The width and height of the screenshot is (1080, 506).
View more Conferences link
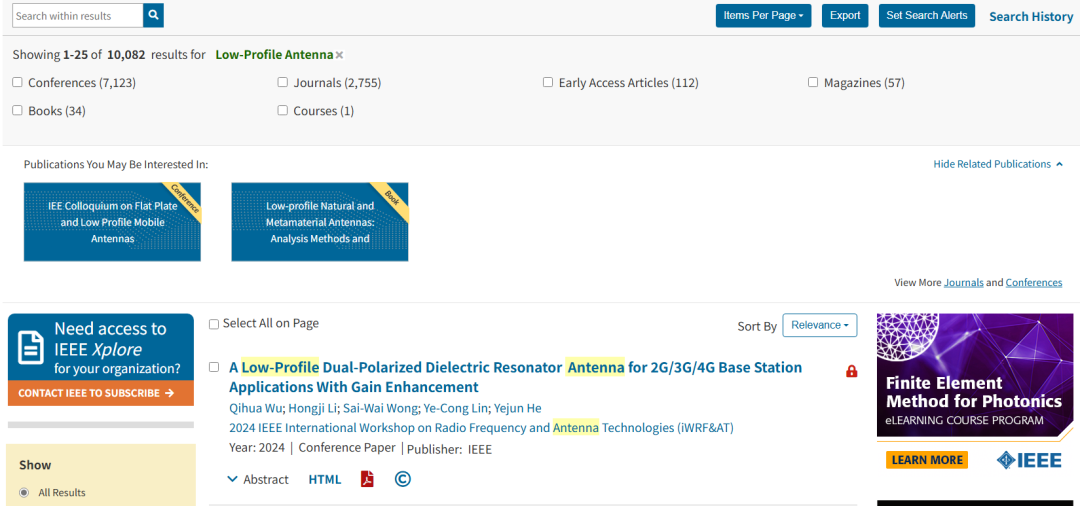point(1034,282)
